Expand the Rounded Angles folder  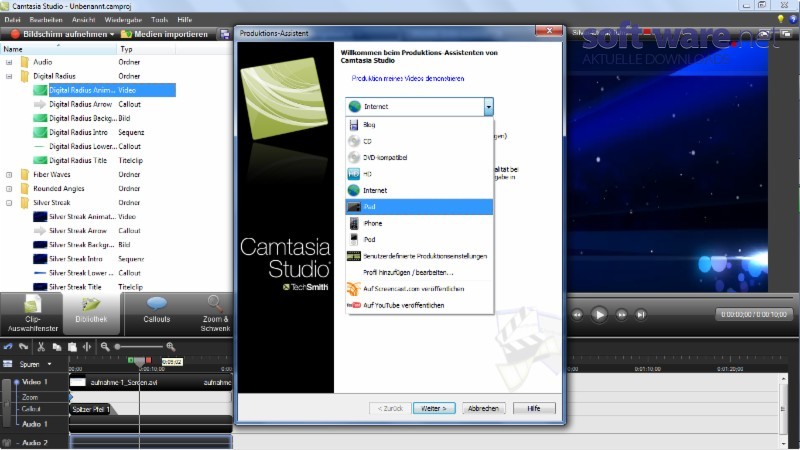click(x=9, y=189)
